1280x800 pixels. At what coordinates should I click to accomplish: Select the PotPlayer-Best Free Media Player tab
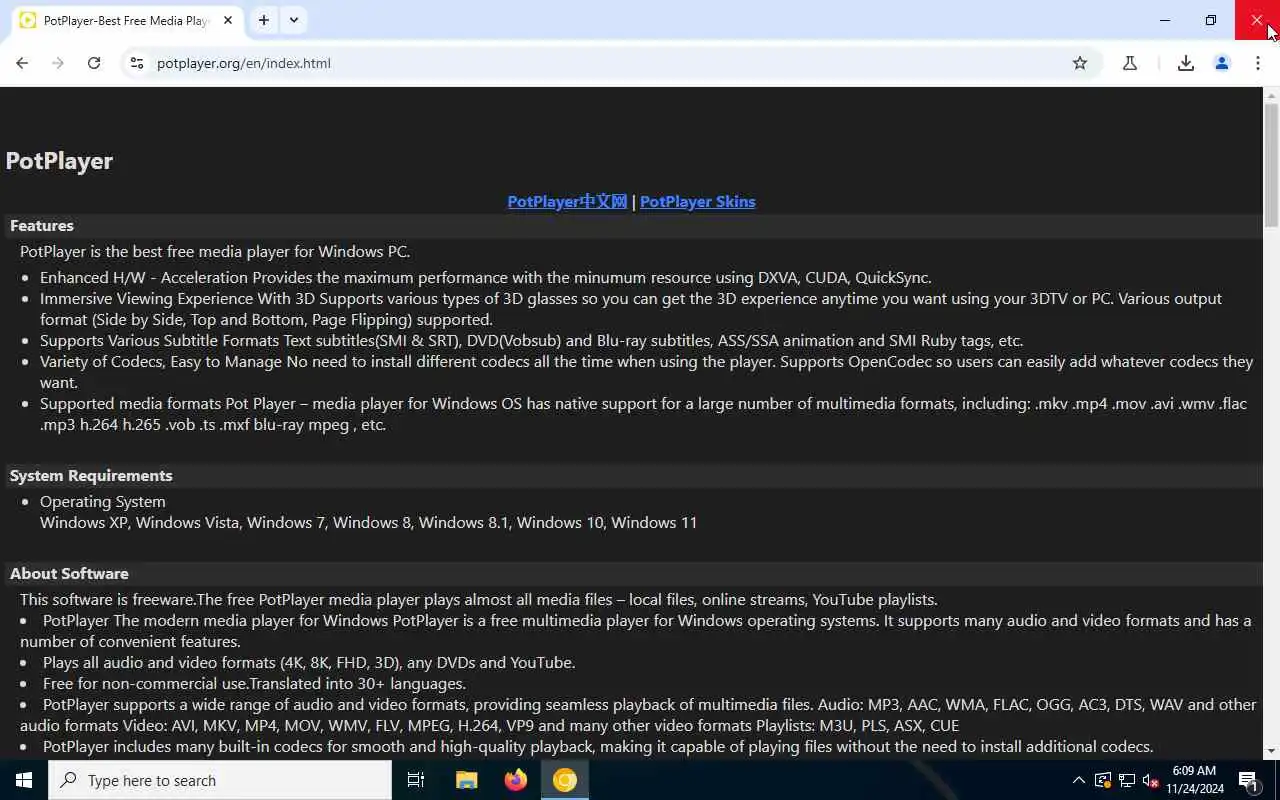[x=126, y=20]
